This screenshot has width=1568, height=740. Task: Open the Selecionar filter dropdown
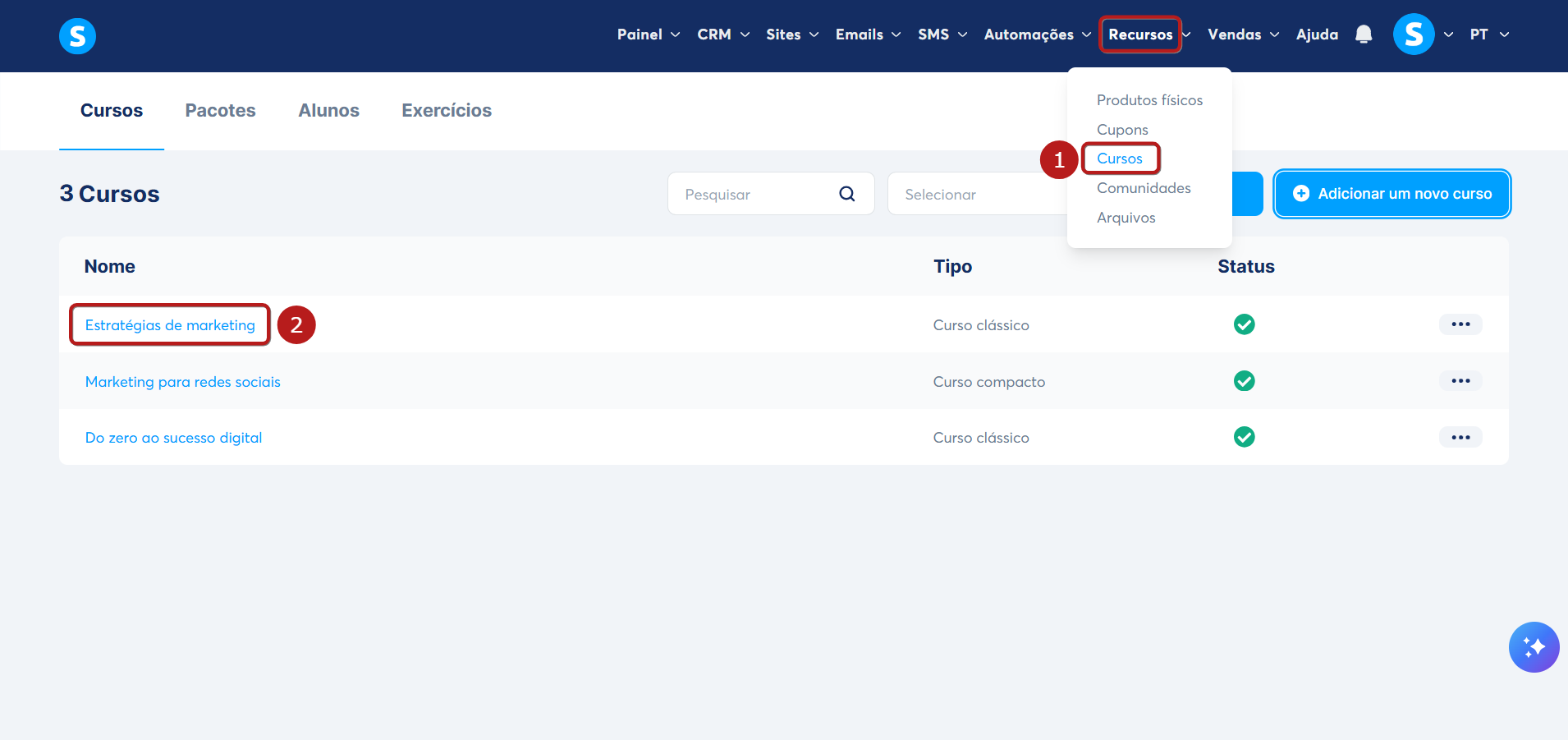(x=977, y=194)
